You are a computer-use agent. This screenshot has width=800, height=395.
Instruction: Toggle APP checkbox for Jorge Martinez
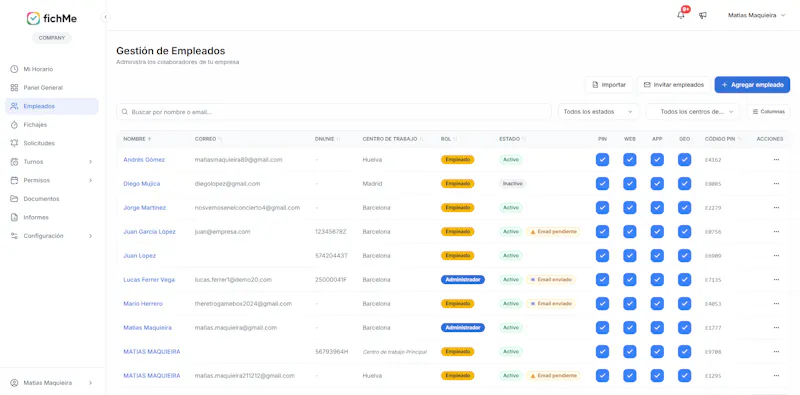[657, 208]
